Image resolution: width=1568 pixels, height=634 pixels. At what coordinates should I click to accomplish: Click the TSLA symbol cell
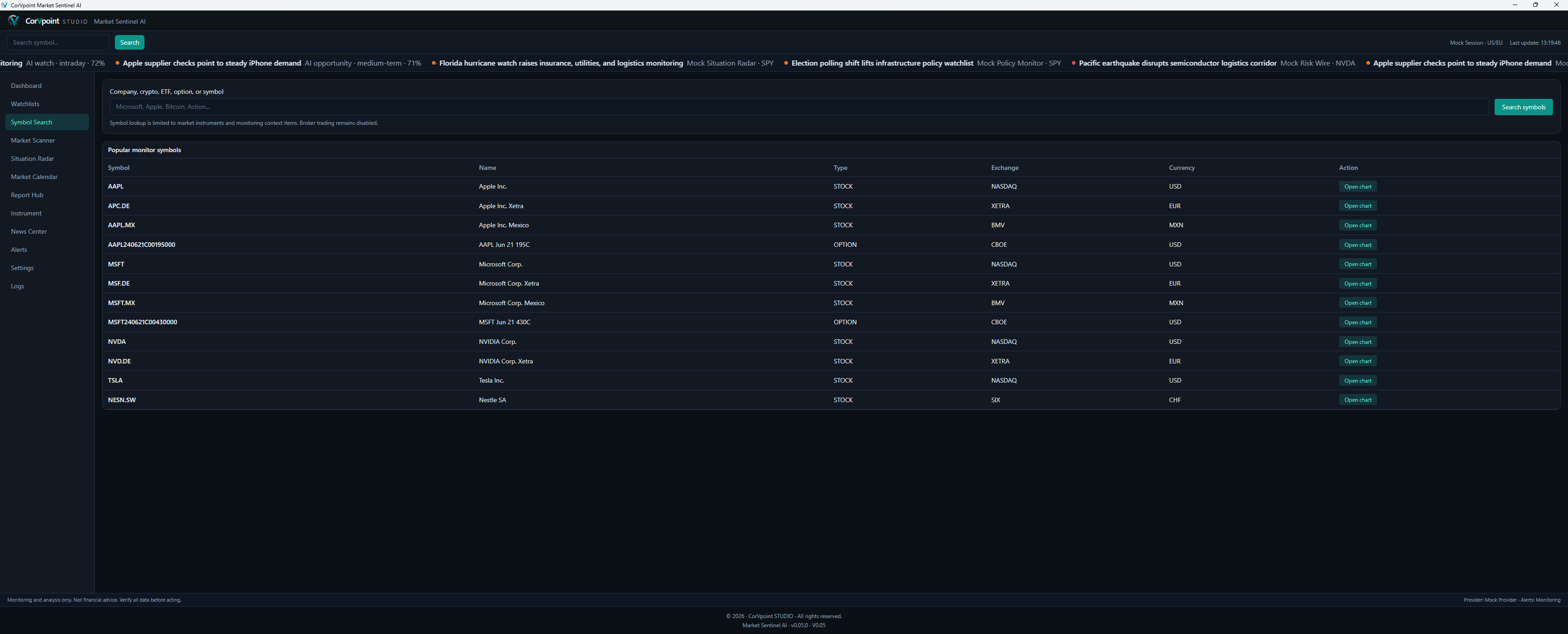[x=115, y=380]
